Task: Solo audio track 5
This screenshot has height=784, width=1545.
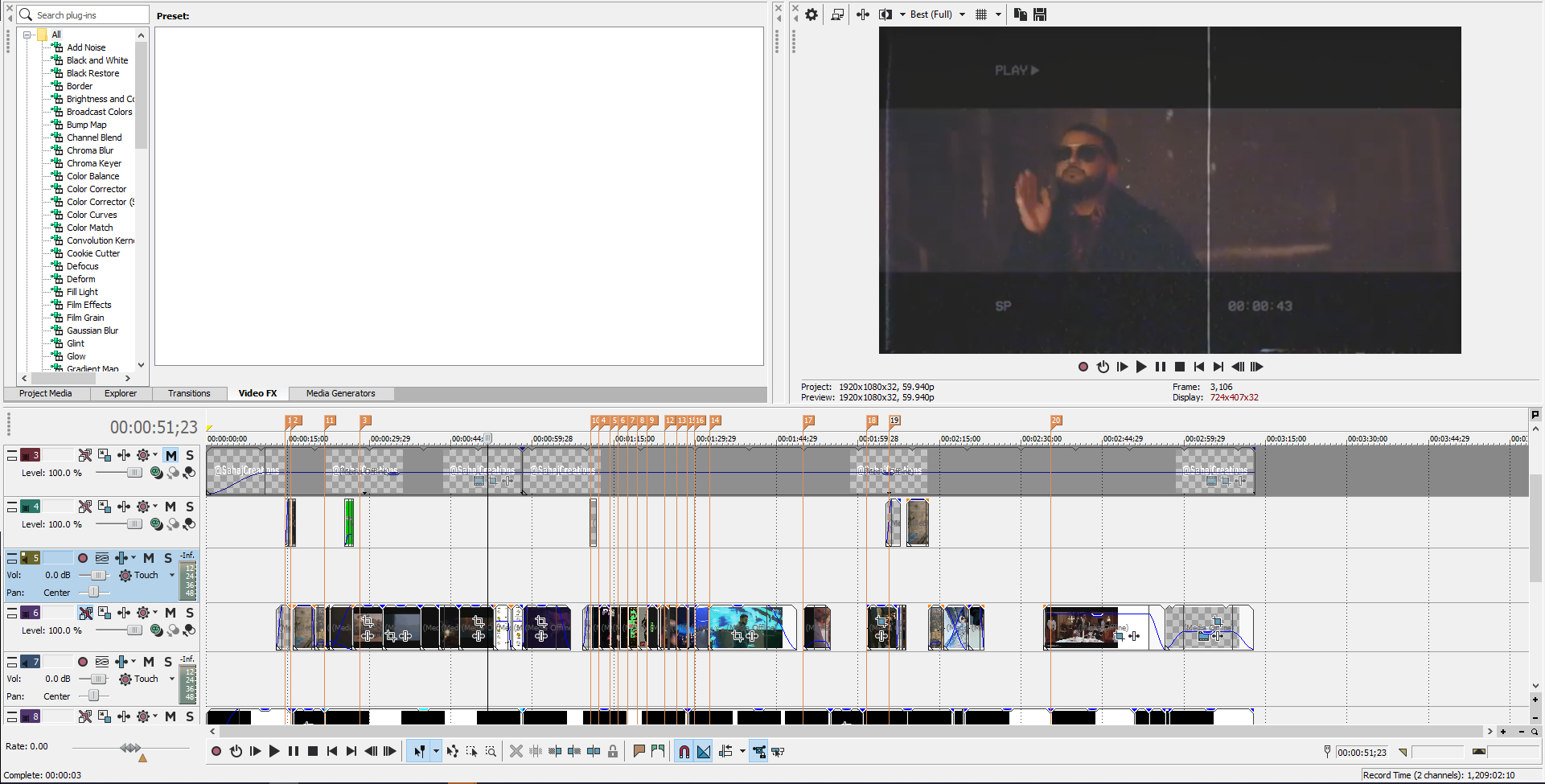Action: [168, 557]
